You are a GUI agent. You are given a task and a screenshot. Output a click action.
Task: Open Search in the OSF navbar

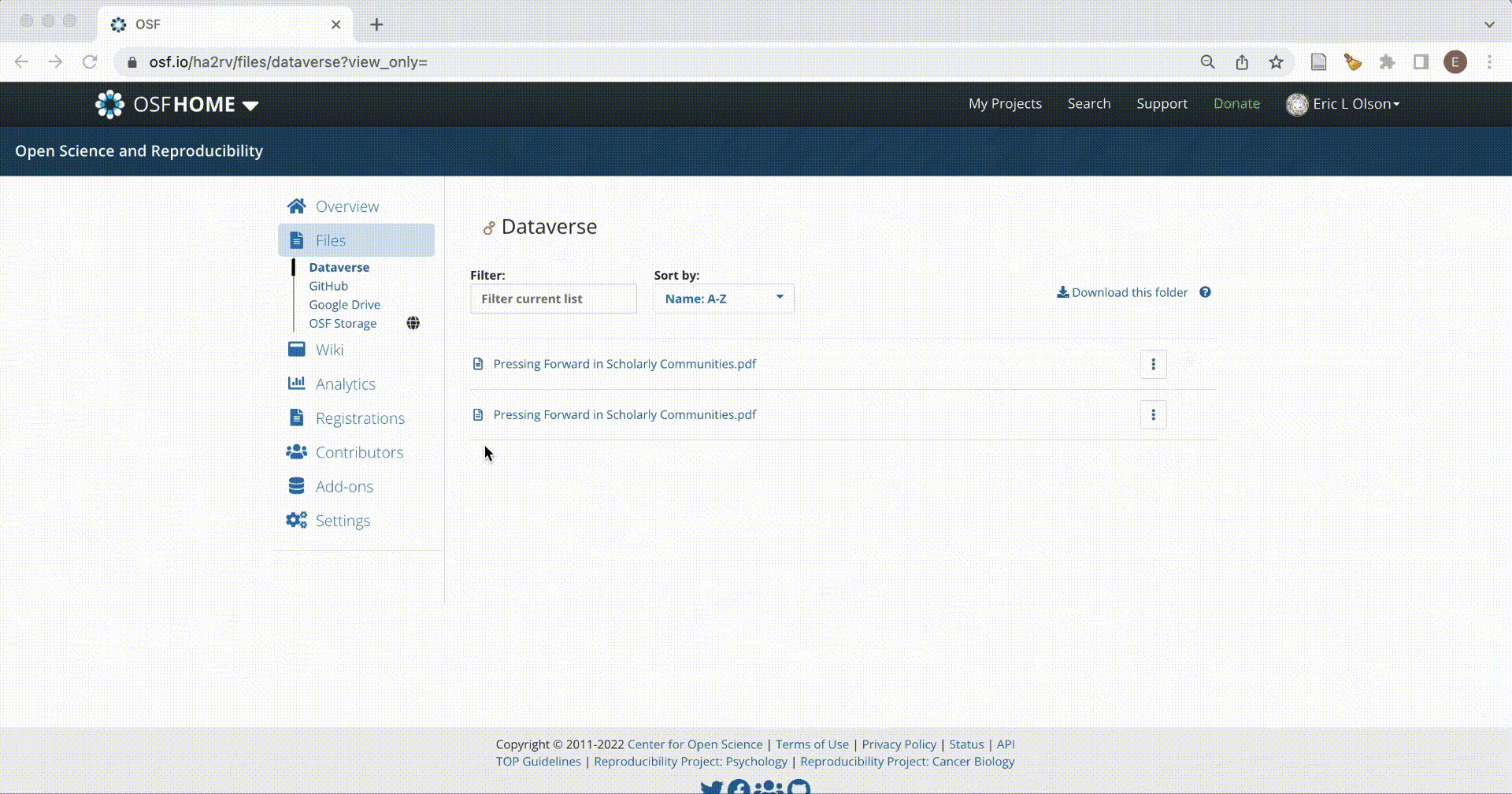[x=1088, y=104]
